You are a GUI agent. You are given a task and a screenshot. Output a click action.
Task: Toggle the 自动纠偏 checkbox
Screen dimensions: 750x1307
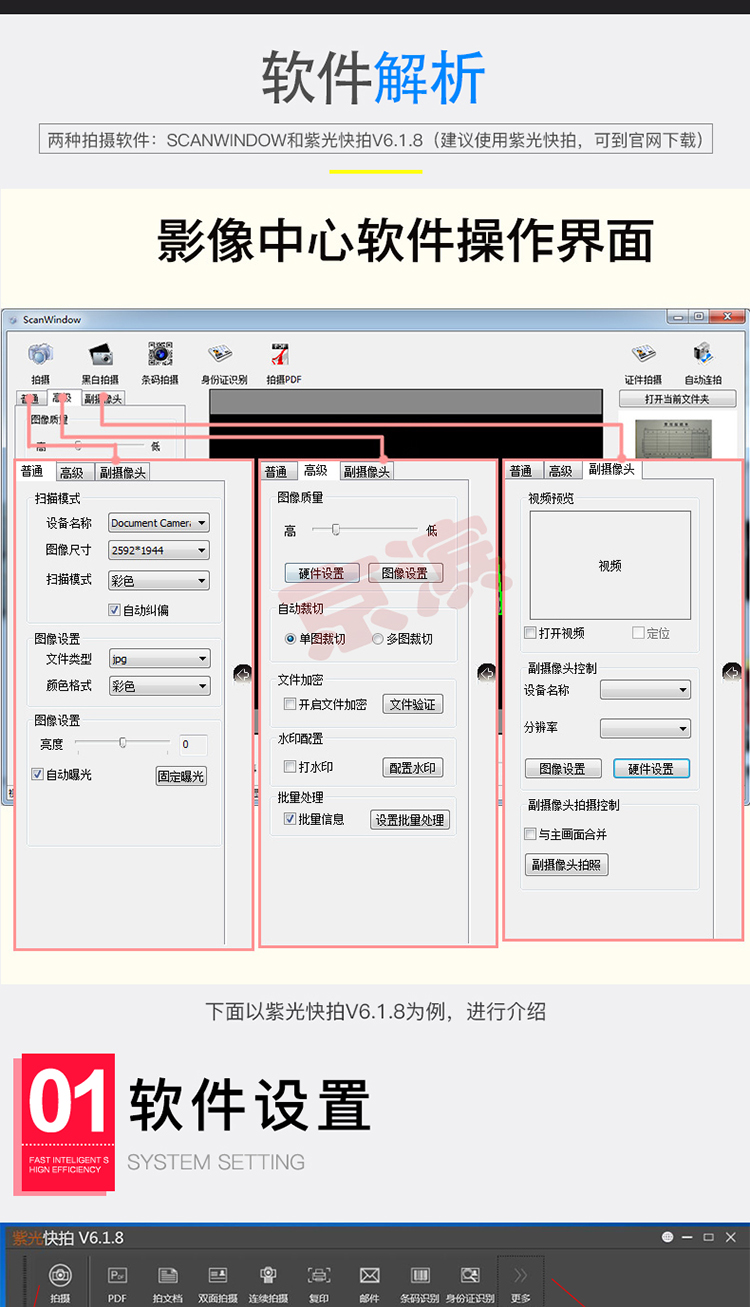(x=114, y=610)
